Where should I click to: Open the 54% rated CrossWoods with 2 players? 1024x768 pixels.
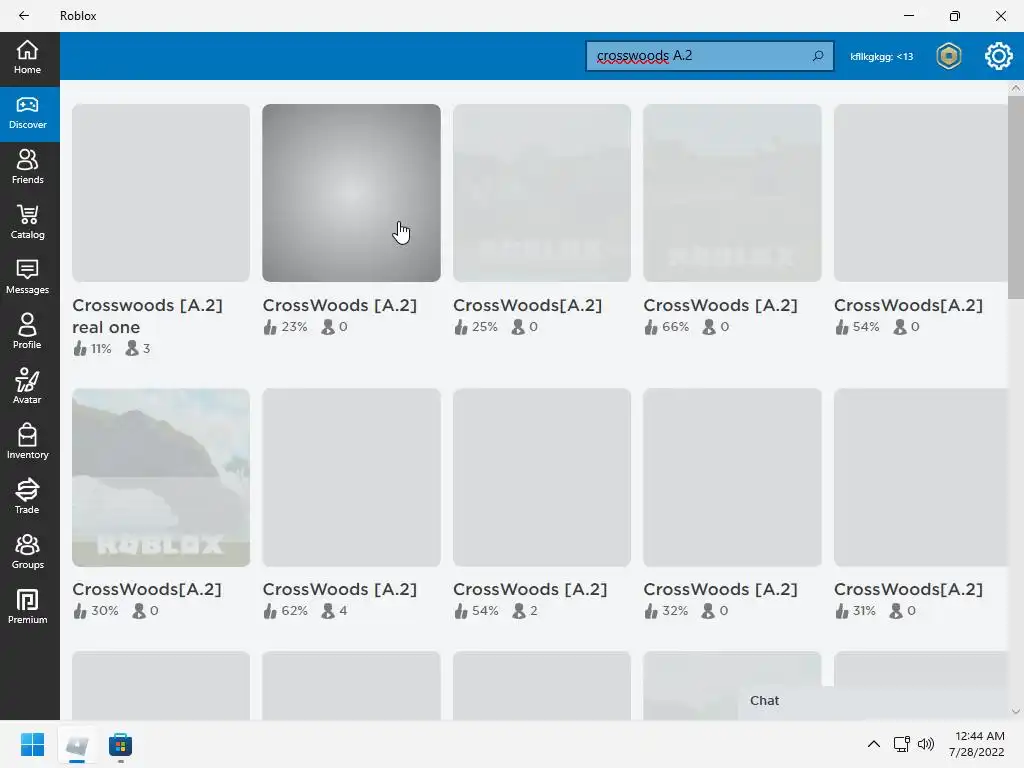pos(542,477)
